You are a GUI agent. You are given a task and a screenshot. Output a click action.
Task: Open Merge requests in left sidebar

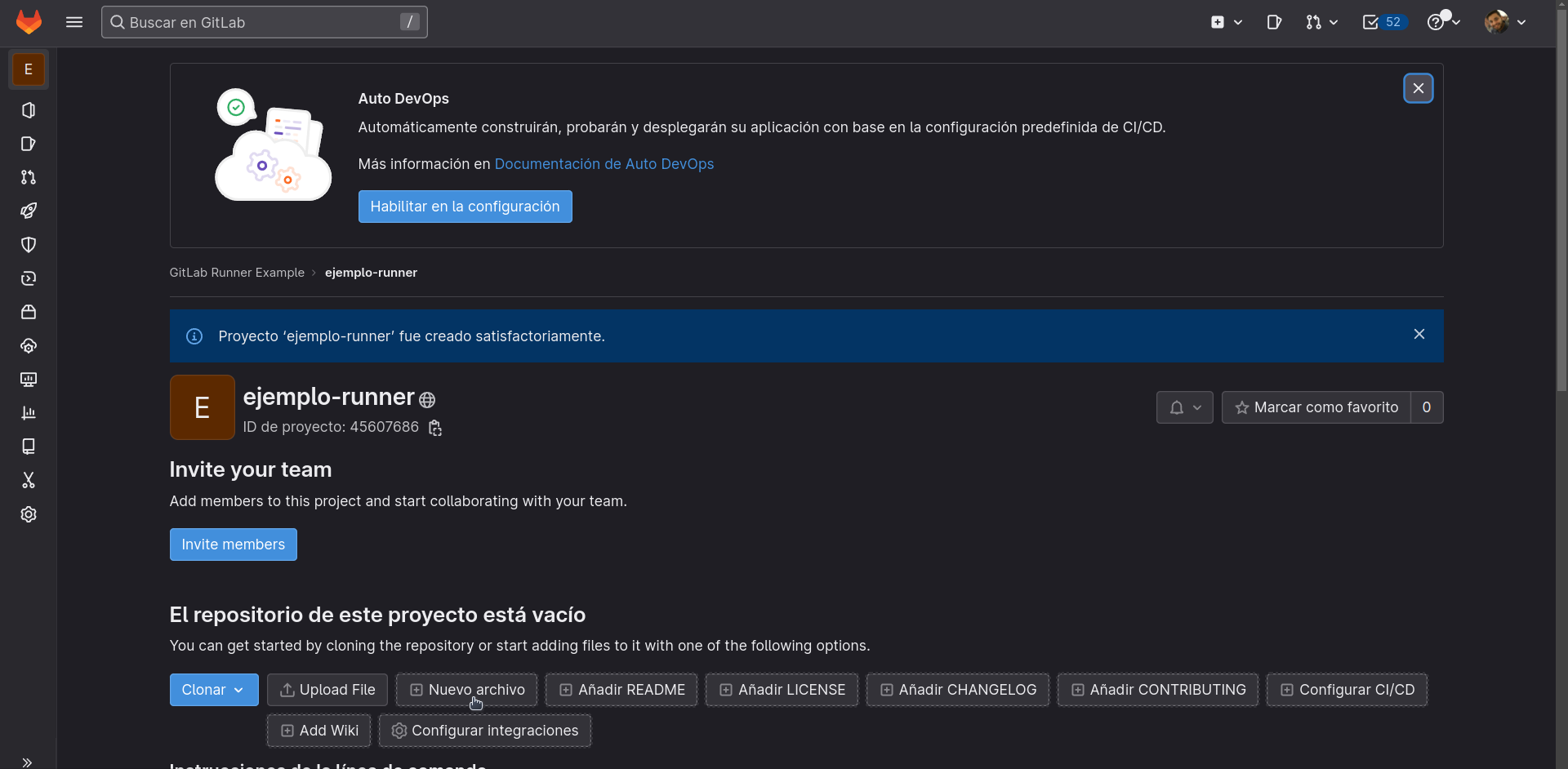click(29, 177)
